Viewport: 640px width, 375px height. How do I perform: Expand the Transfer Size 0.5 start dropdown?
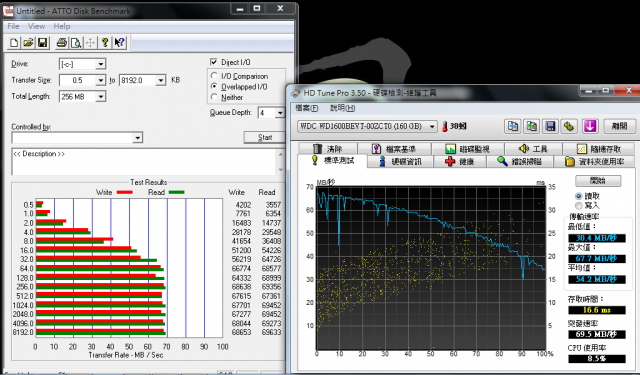tap(100, 80)
